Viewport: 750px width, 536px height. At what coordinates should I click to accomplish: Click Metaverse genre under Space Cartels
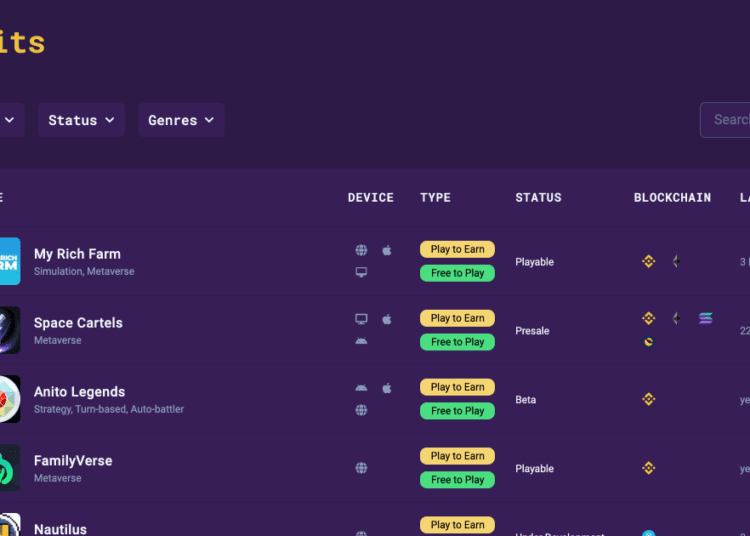click(57, 340)
